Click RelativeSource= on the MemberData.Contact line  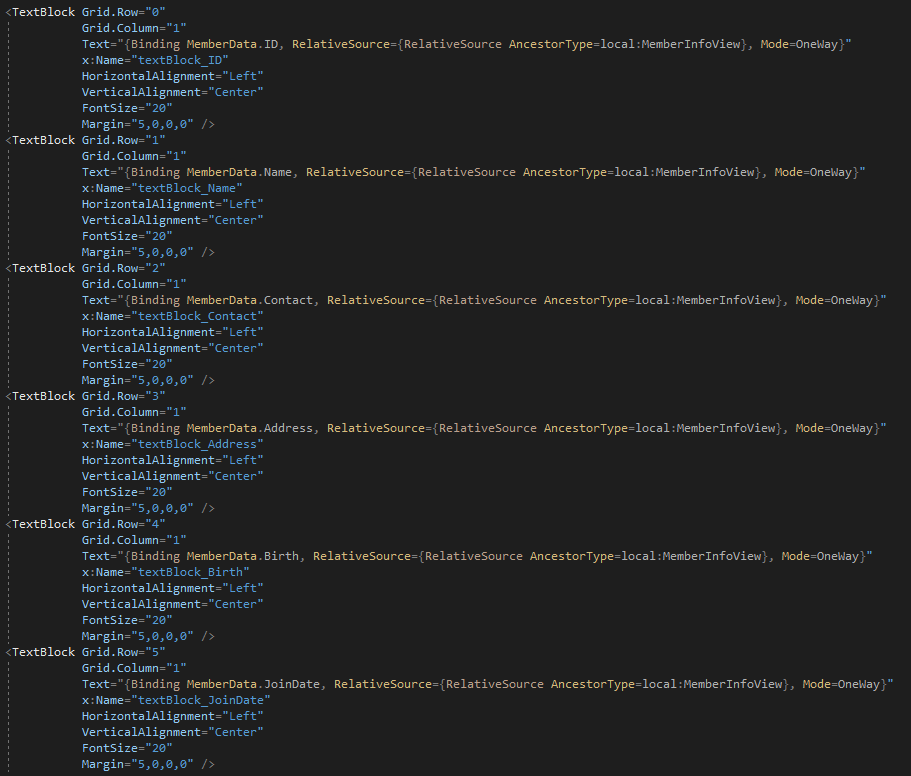[379, 300]
